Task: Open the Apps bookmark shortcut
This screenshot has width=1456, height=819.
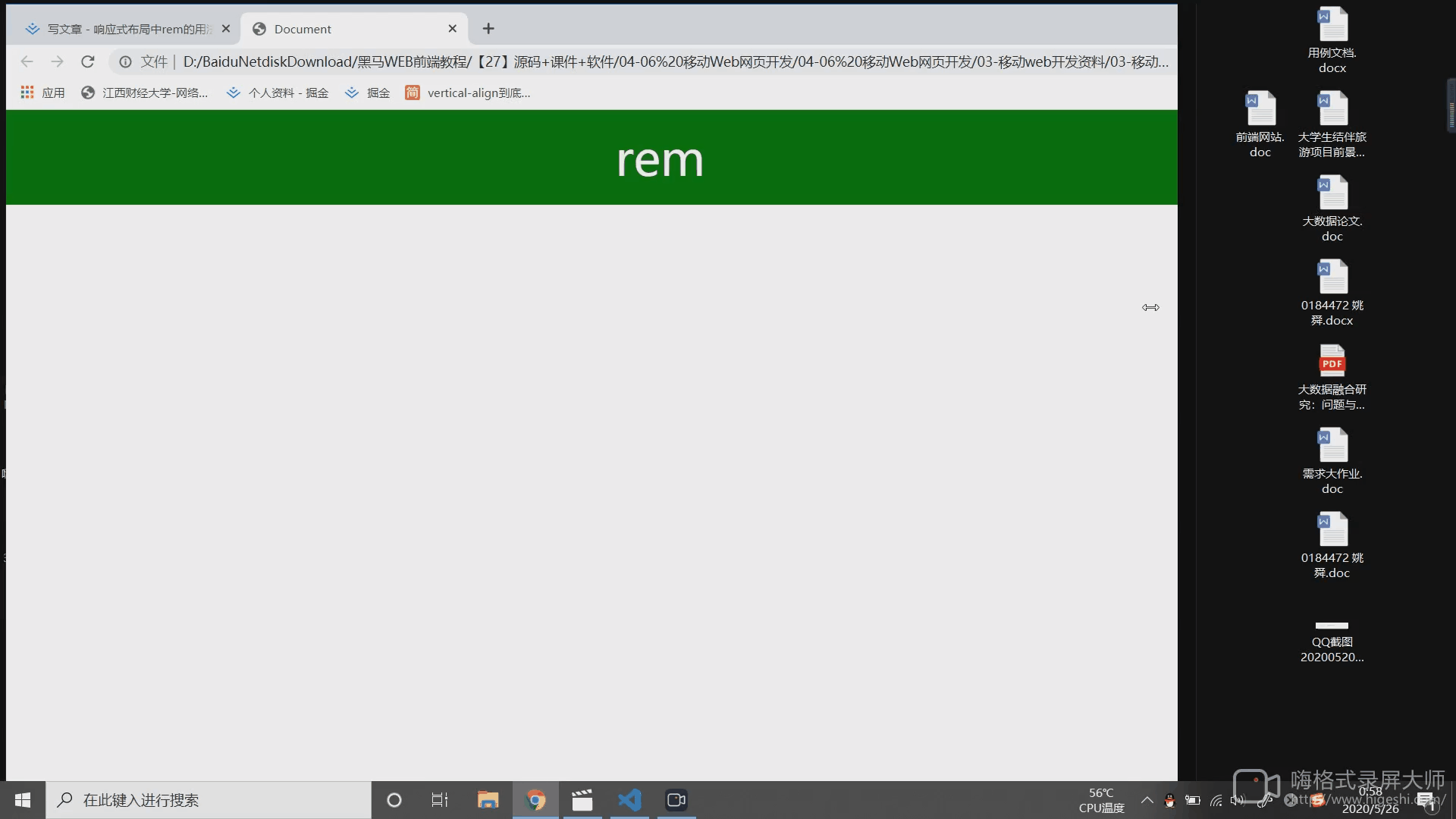Action: (42, 93)
